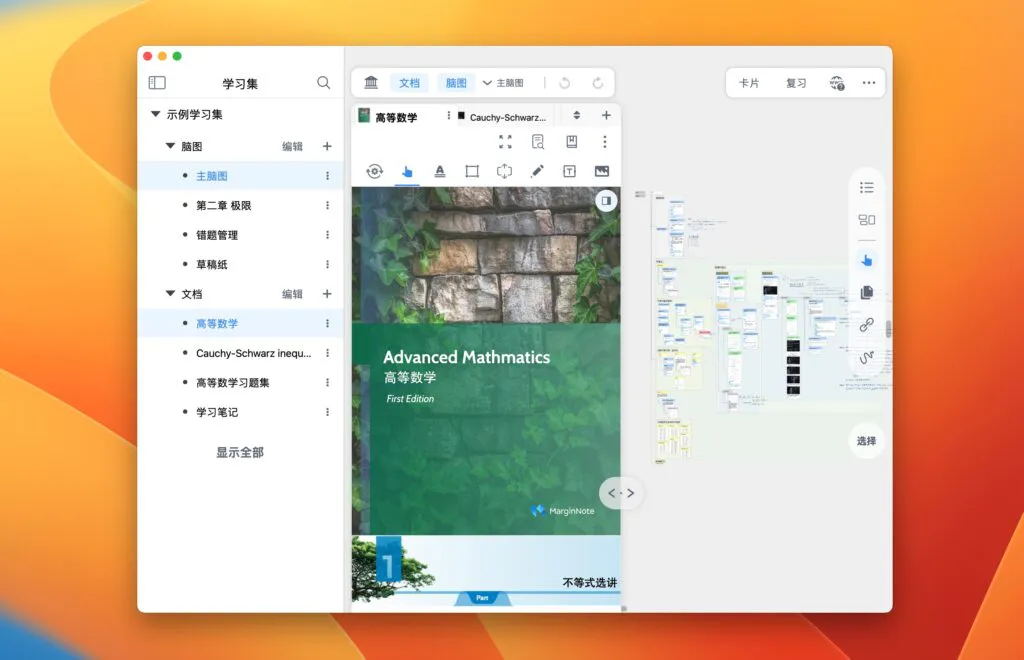
Task: Click the copy pages icon in mindmap toolbar
Action: (867, 292)
